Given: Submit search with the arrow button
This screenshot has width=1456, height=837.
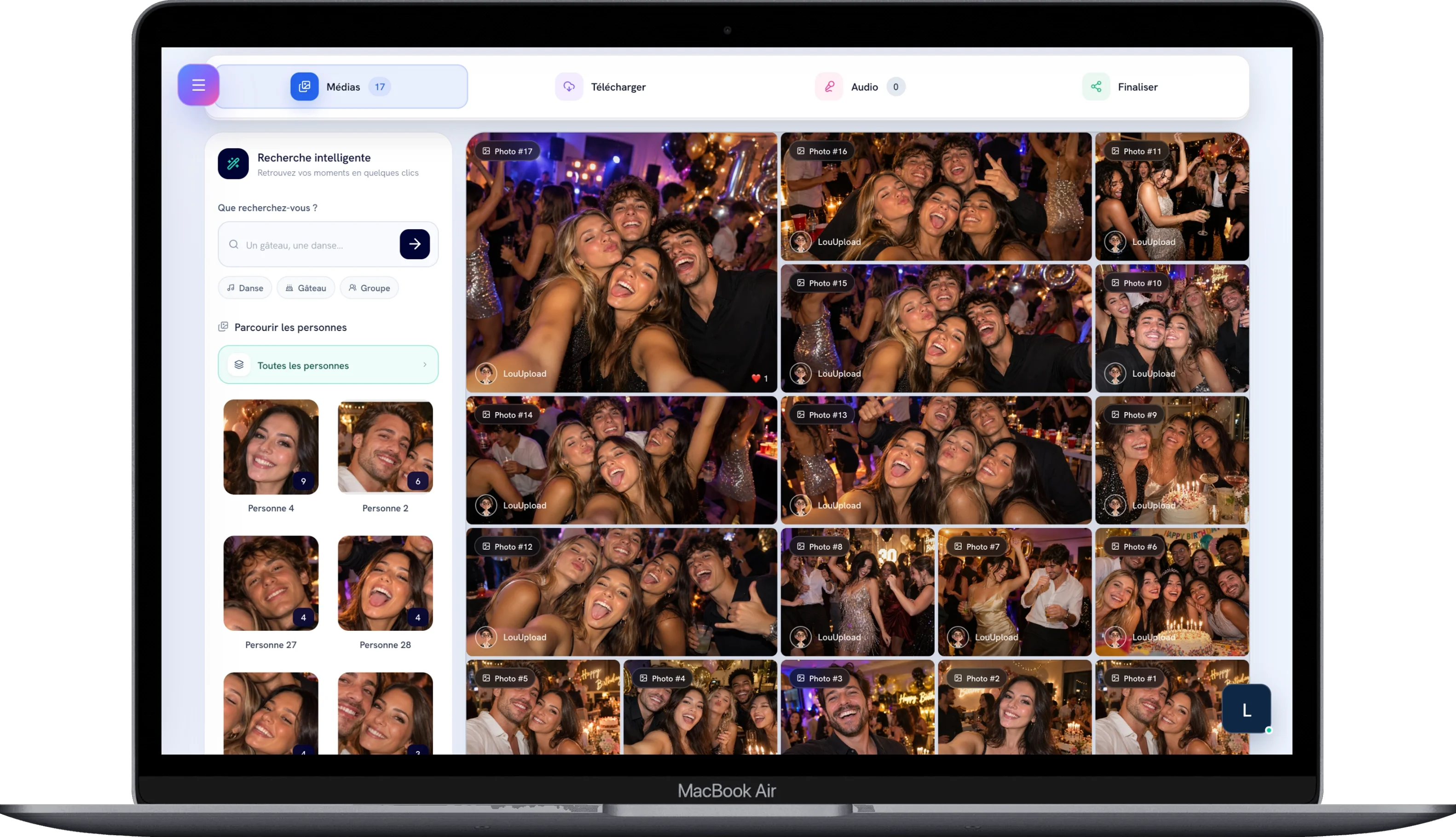Looking at the screenshot, I should pos(415,244).
